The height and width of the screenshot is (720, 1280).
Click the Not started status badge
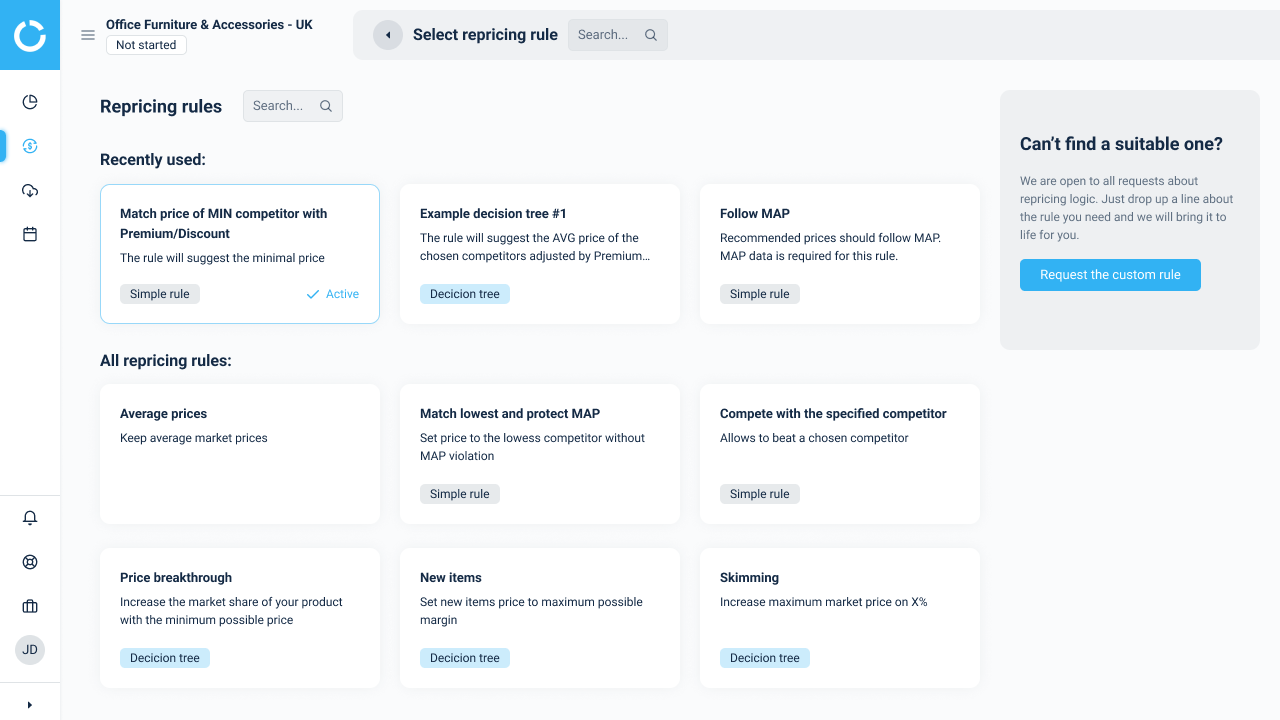tap(146, 45)
